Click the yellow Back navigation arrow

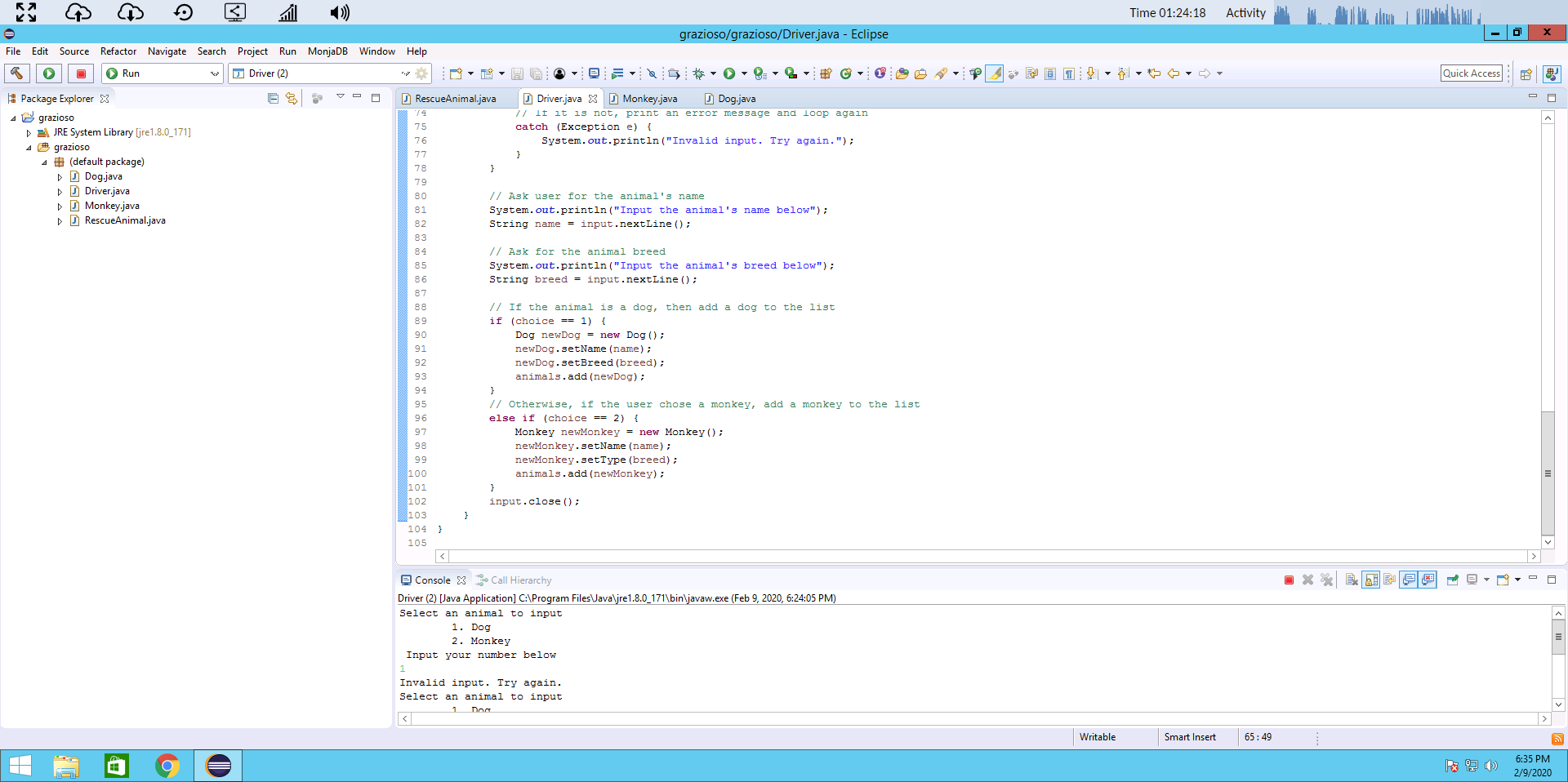click(x=1174, y=73)
